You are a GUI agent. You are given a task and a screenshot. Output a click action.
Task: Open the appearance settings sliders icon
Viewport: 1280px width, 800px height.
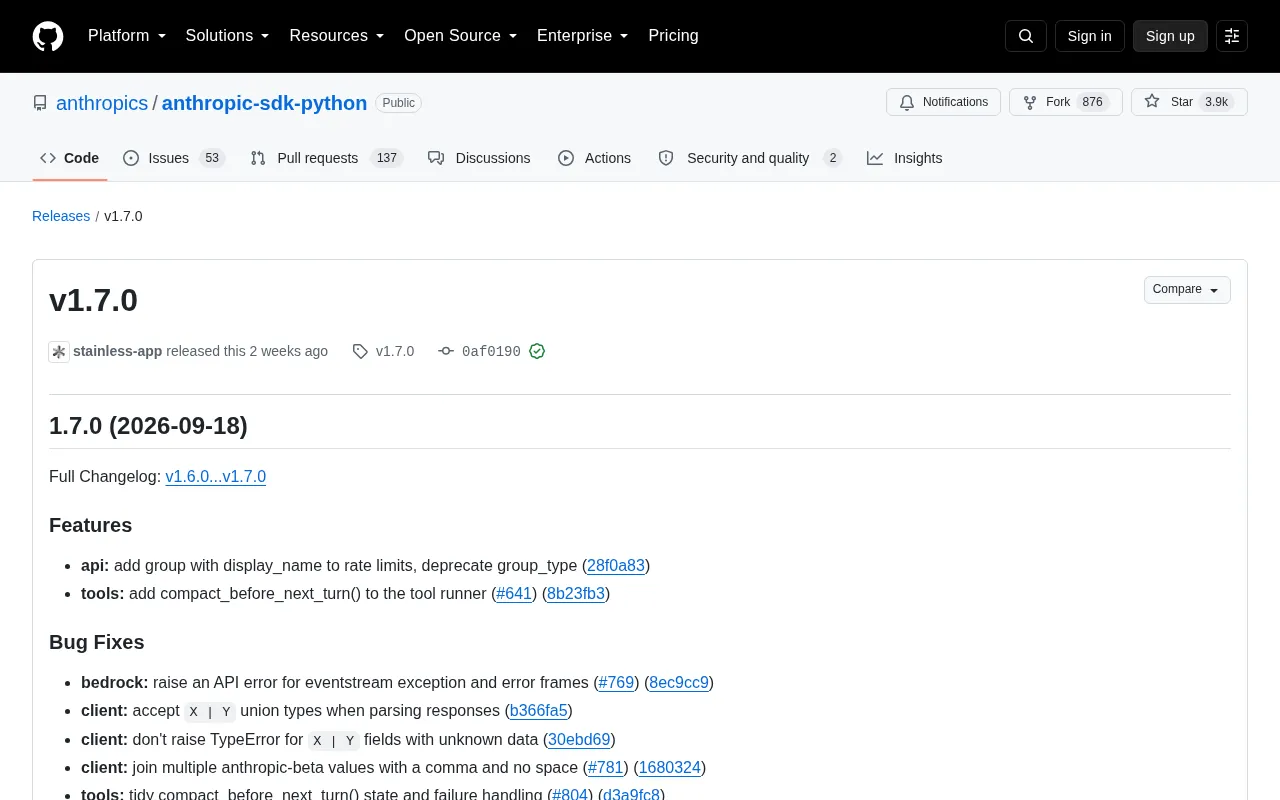pyautogui.click(x=1232, y=36)
